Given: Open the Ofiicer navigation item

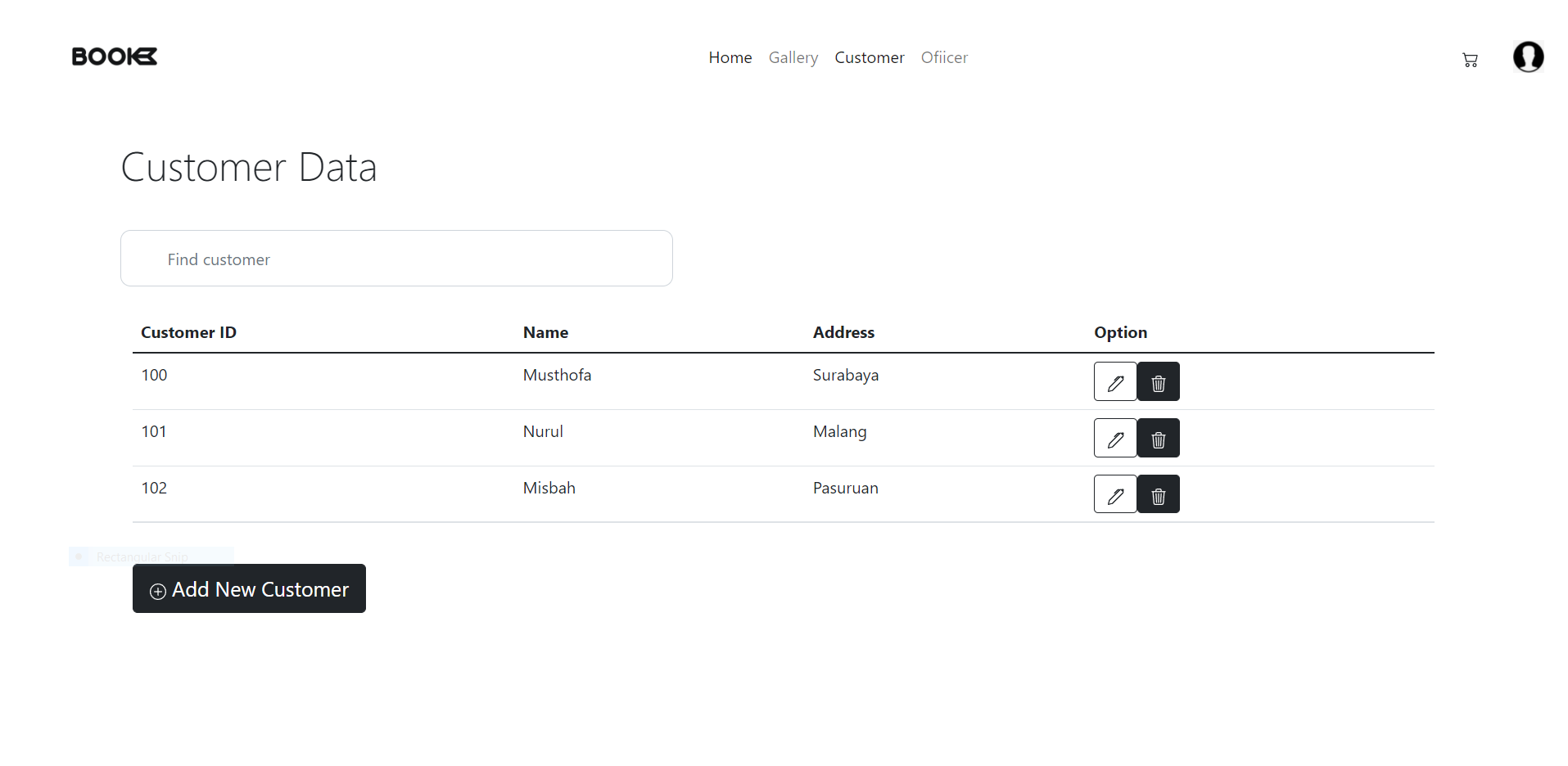Looking at the screenshot, I should point(944,57).
